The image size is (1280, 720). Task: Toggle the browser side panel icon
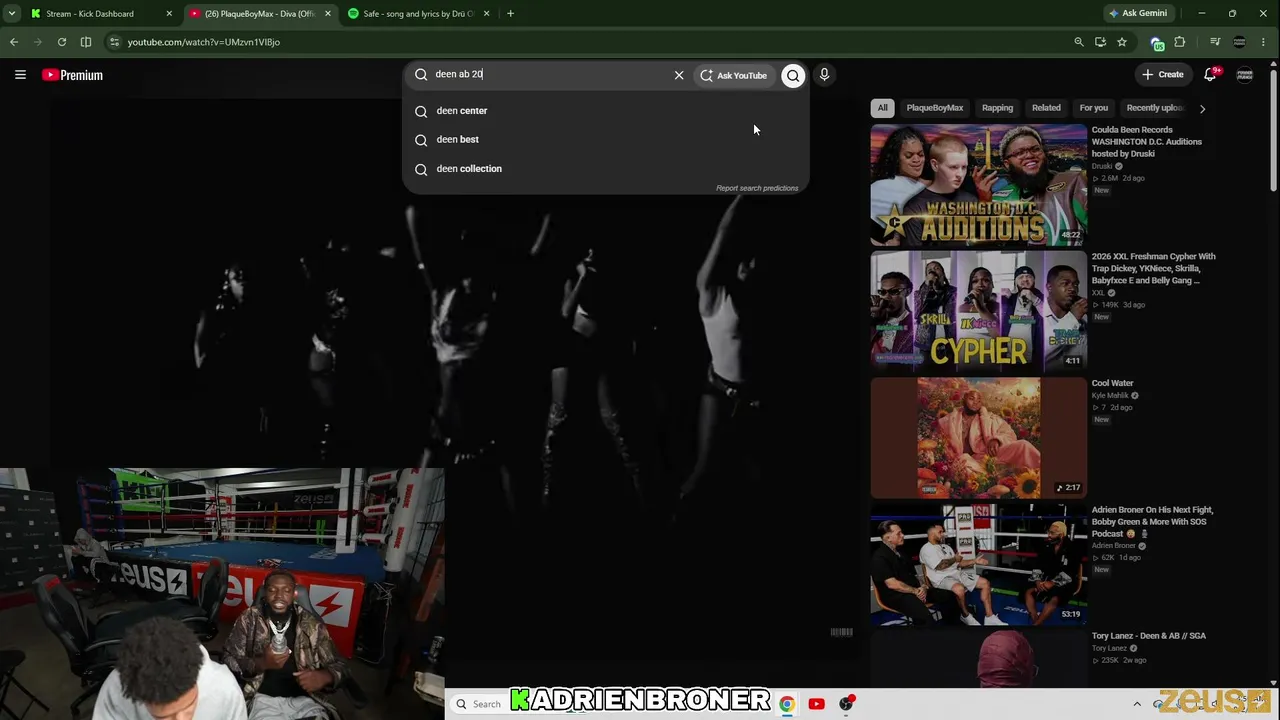point(86,42)
